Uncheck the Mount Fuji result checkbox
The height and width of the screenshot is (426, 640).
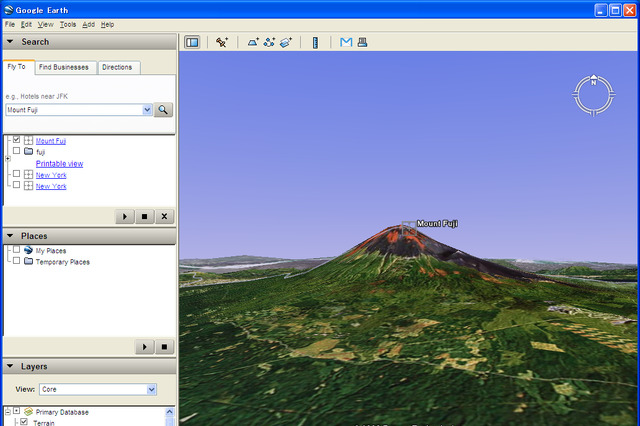click(x=16, y=140)
